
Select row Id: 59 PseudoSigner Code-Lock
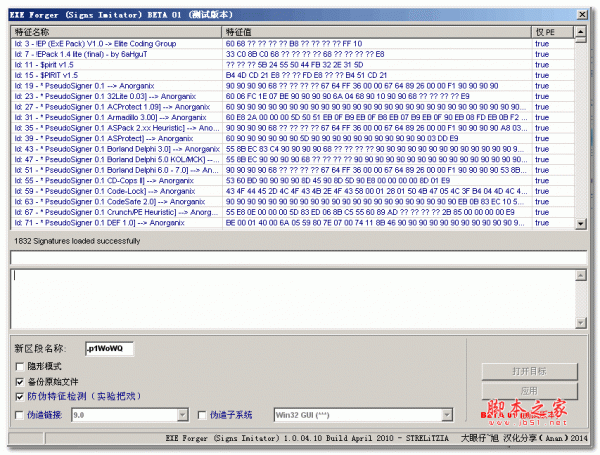[293, 191]
